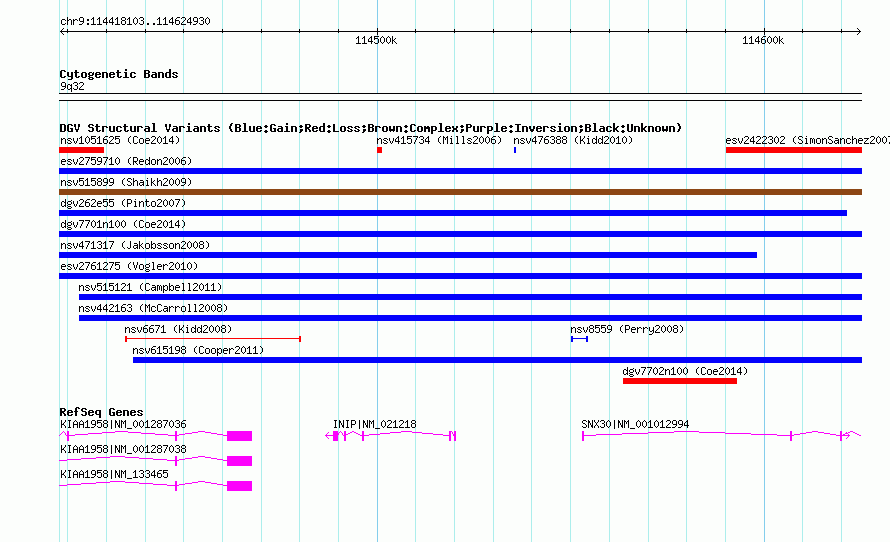Click the 114500k ruler label
Screen dimensions: 890x542
coord(376,40)
